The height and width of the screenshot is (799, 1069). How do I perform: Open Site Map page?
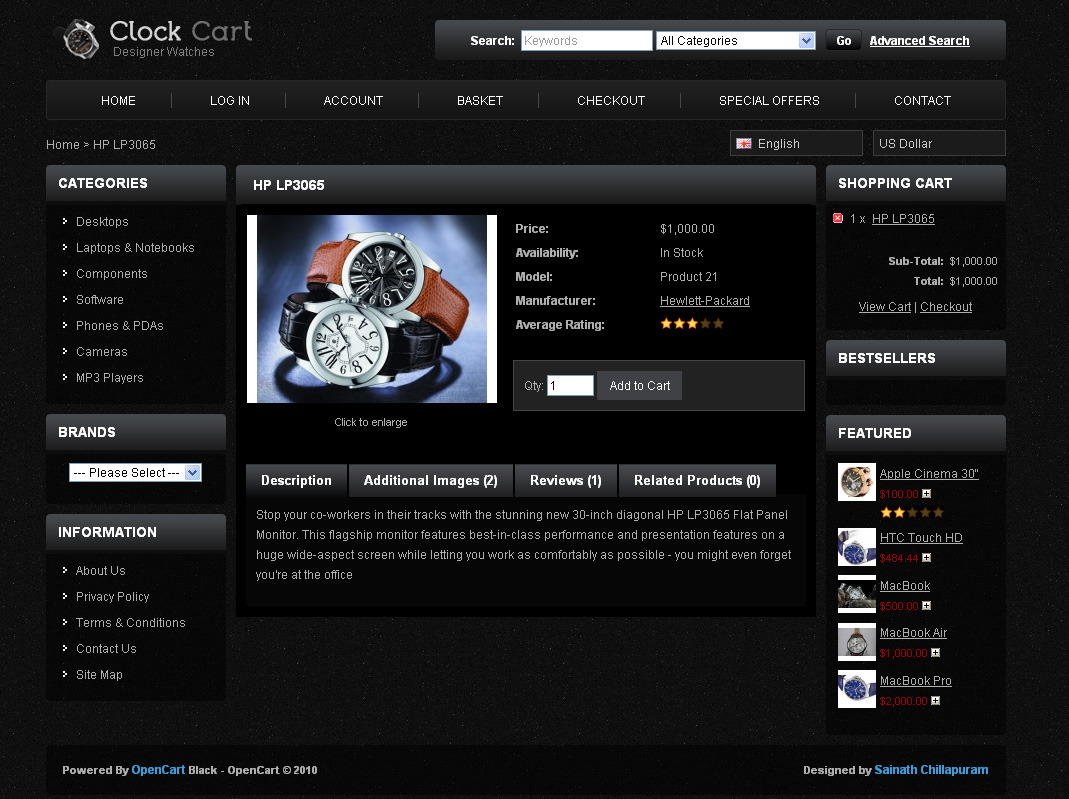[x=100, y=674]
